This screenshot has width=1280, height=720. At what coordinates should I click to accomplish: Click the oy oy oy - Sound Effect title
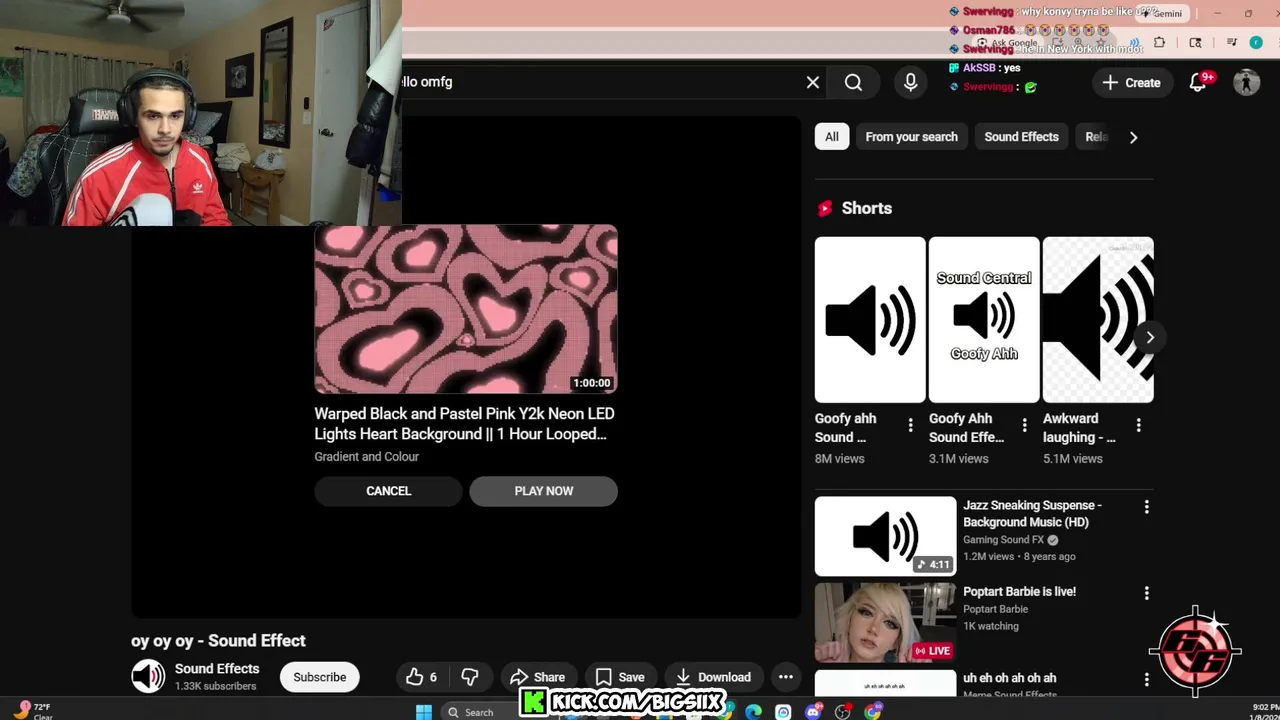(x=218, y=641)
